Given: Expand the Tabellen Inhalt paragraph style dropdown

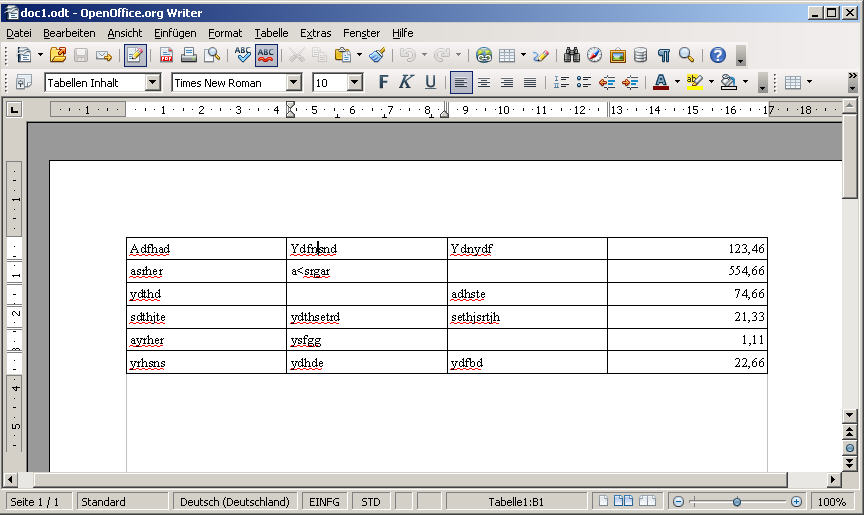Looking at the screenshot, I should point(152,82).
